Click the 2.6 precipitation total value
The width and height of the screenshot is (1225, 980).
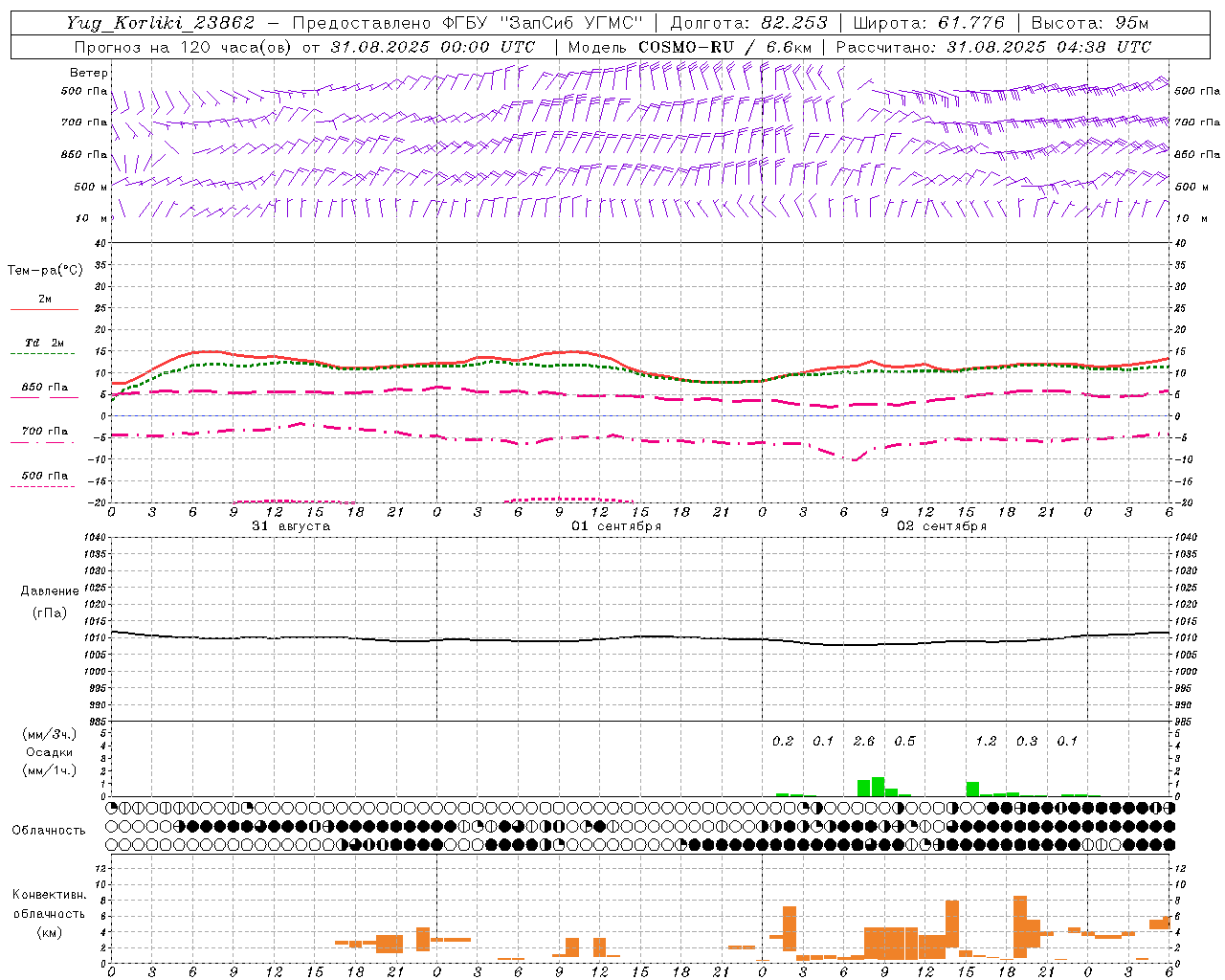863,742
